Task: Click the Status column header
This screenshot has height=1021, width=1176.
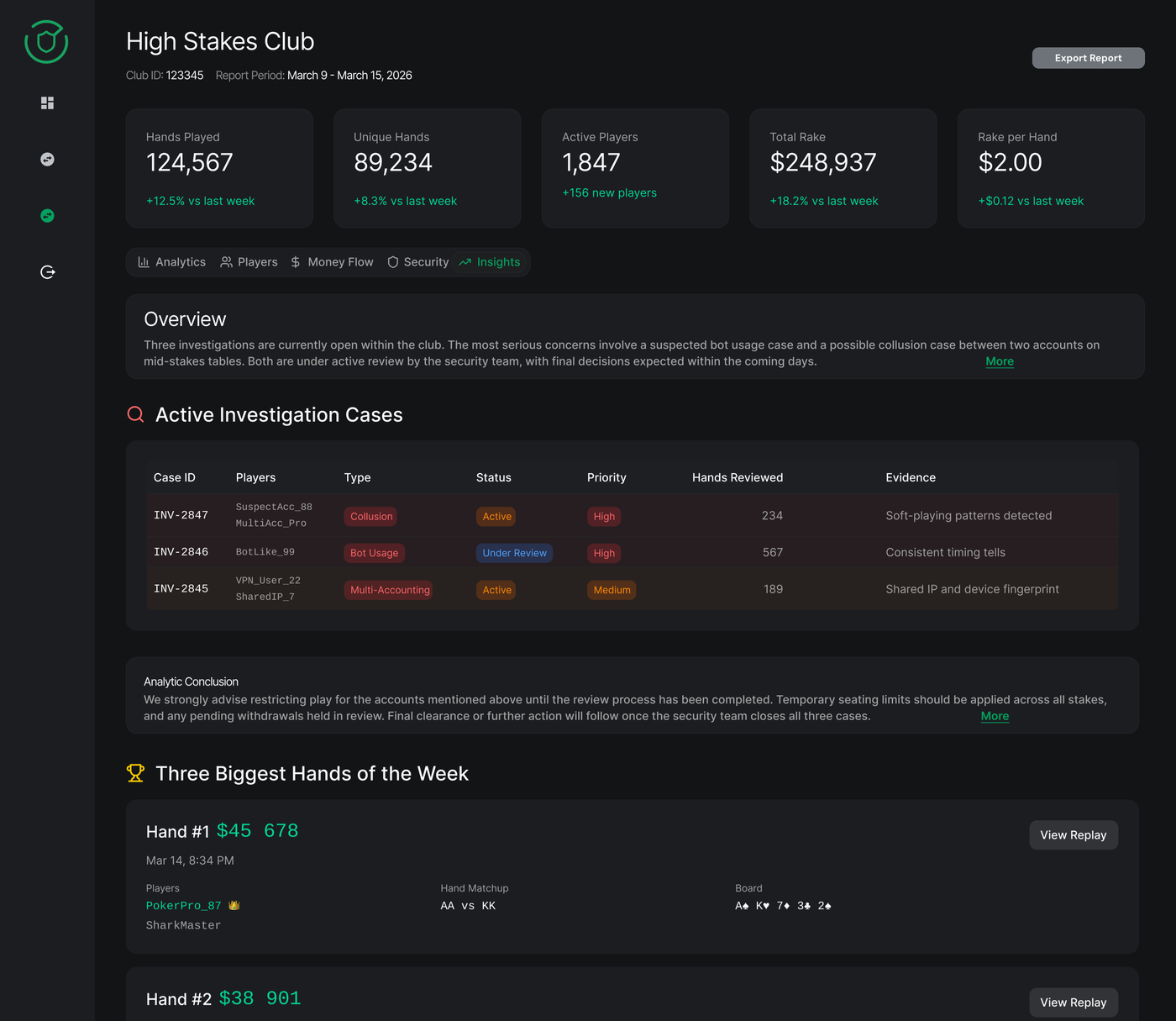Action: (494, 477)
